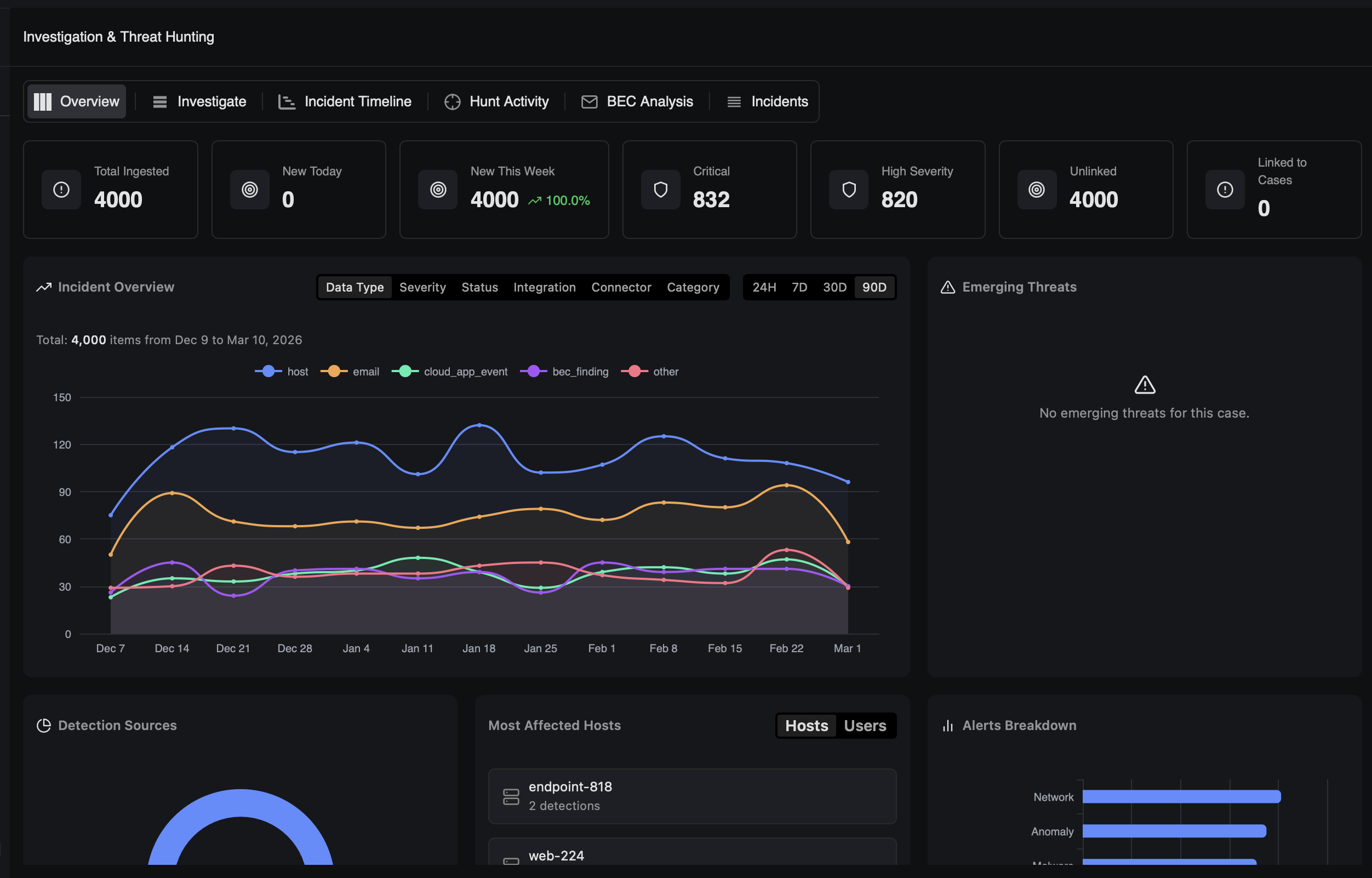The image size is (1372, 878).
Task: Click the Total Ingested alert icon
Action: [61, 190]
